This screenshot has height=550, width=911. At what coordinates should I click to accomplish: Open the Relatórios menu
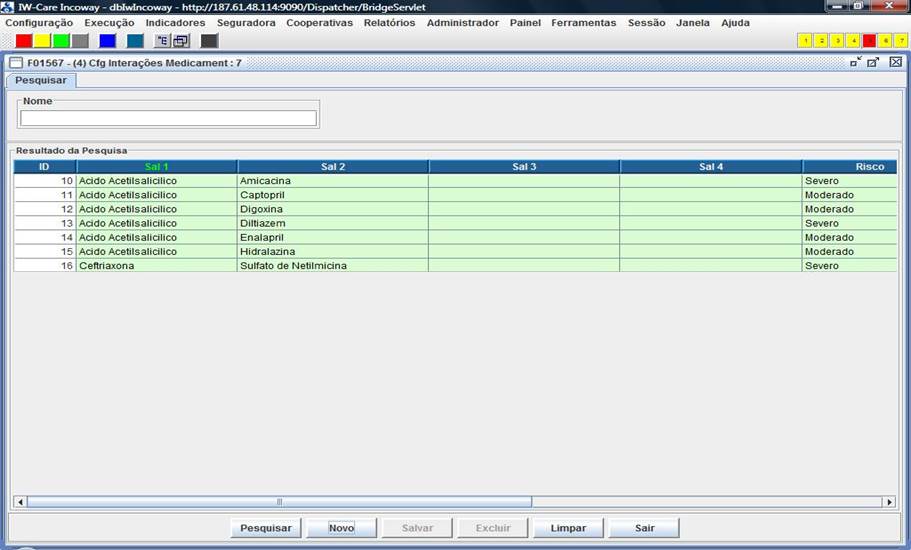tap(390, 22)
